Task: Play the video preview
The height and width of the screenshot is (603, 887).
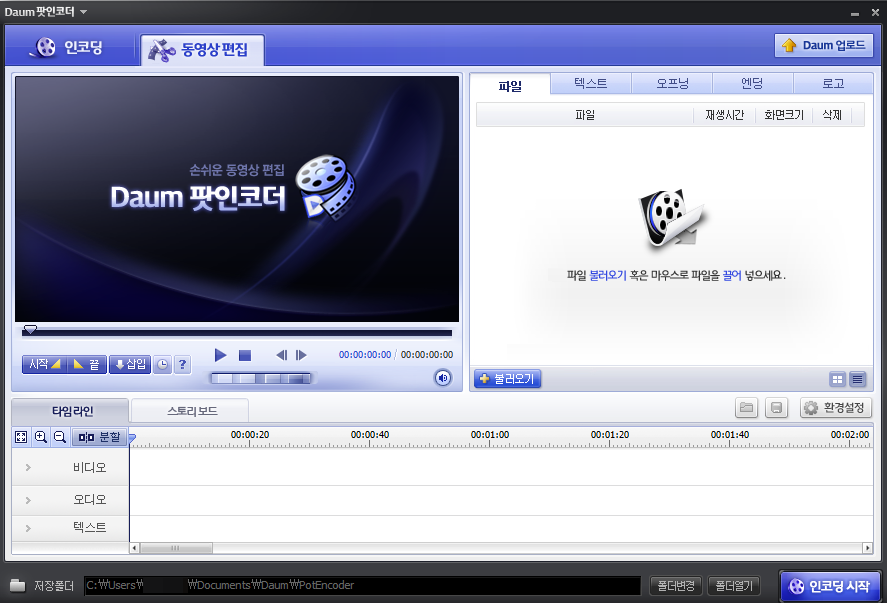Action: 221,355
